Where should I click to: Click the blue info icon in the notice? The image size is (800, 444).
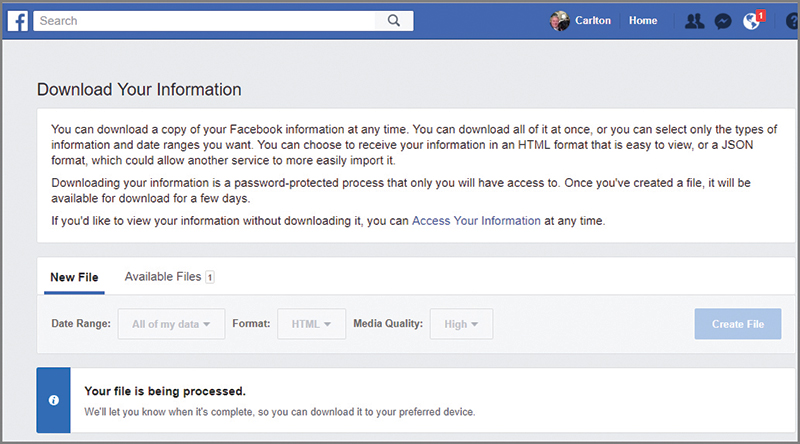[54, 400]
